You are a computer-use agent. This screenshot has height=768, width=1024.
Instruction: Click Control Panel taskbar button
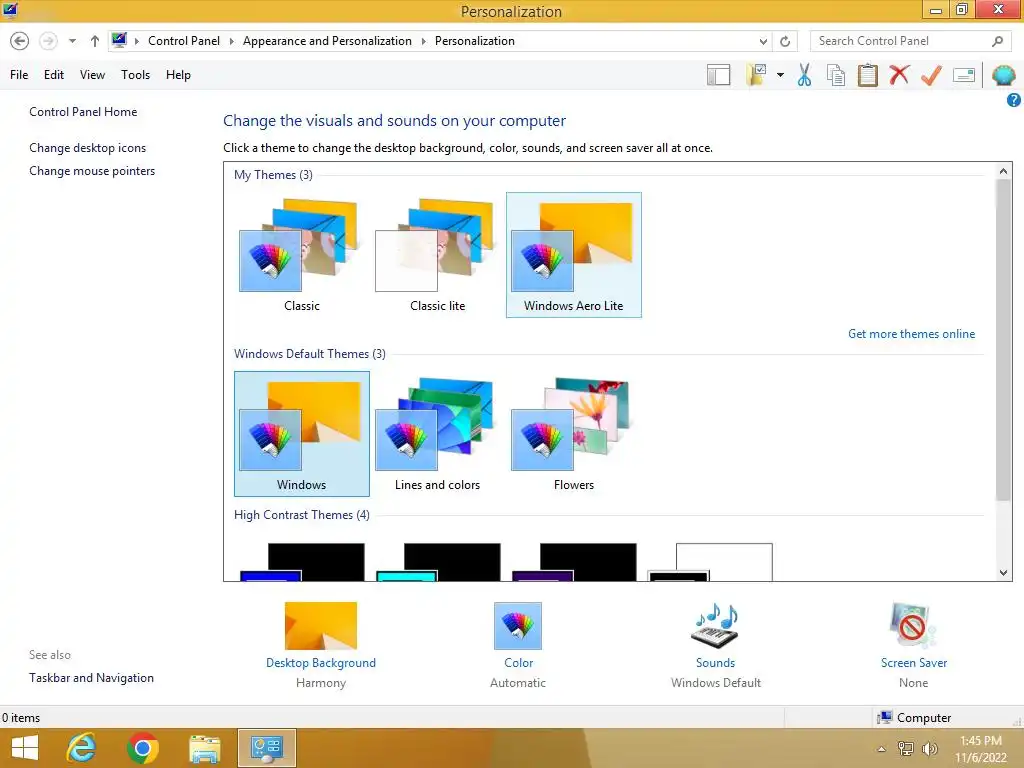[266, 748]
